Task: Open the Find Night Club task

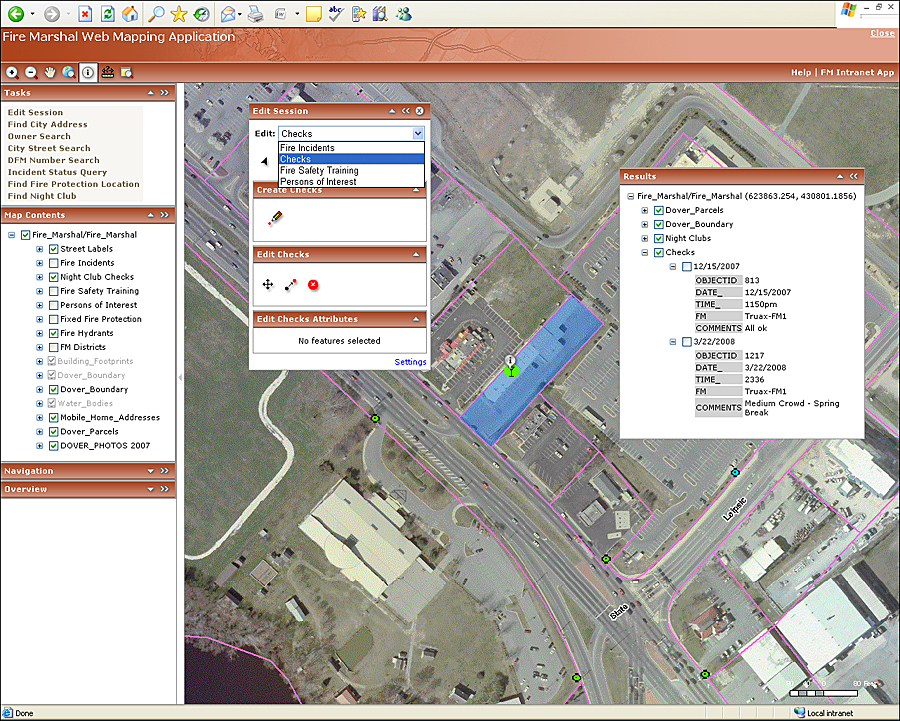Action: click(x=42, y=197)
